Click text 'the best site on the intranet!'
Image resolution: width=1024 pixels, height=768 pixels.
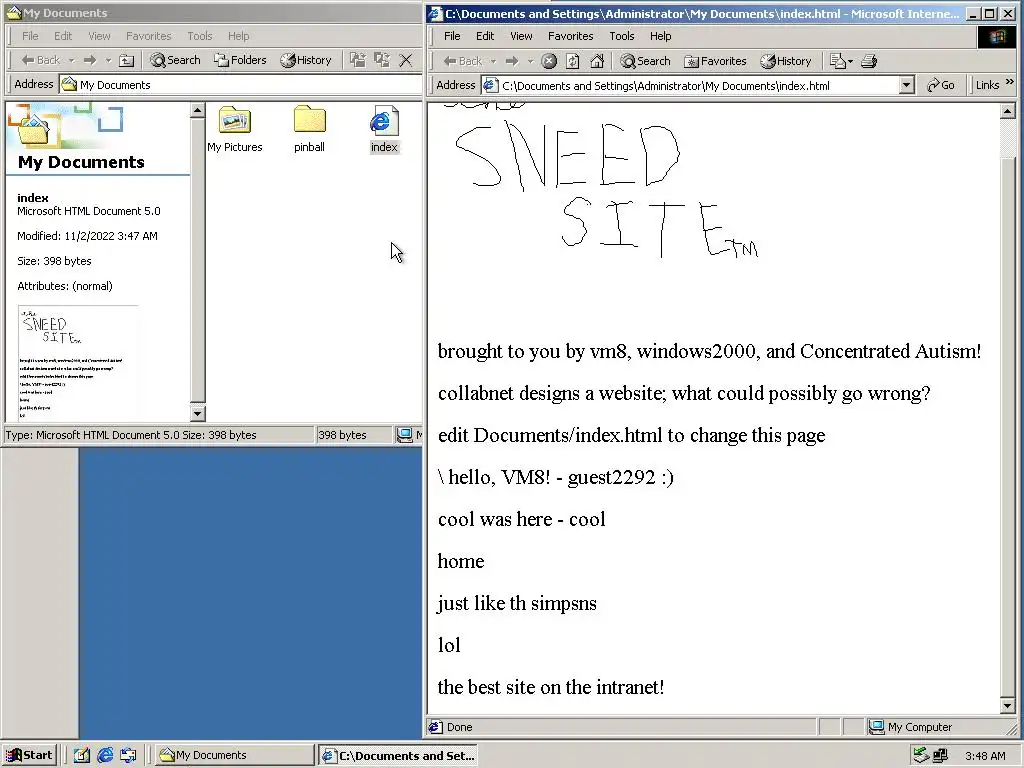[551, 687]
